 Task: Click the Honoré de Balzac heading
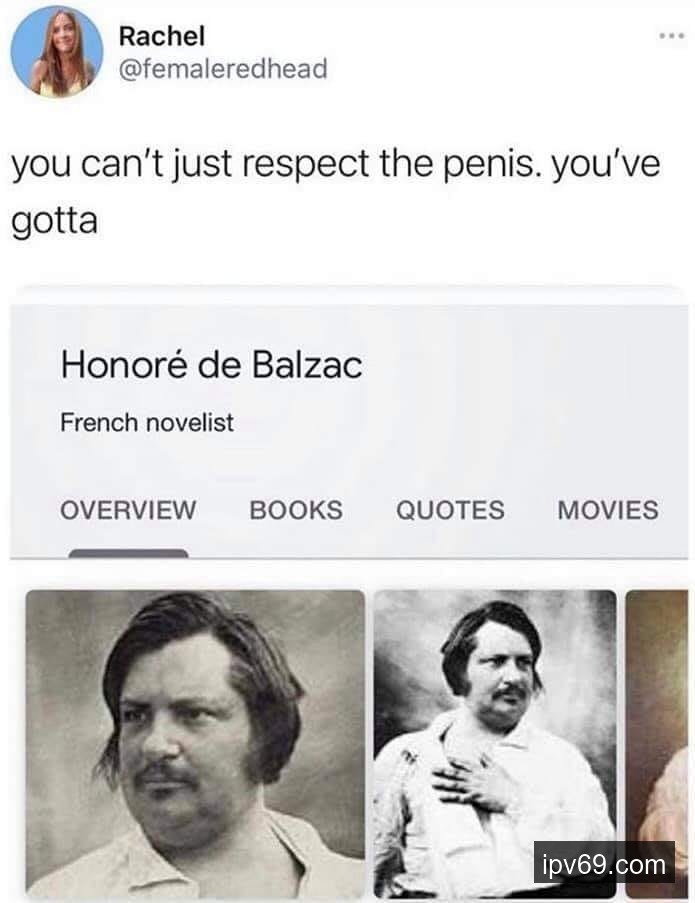(x=211, y=365)
